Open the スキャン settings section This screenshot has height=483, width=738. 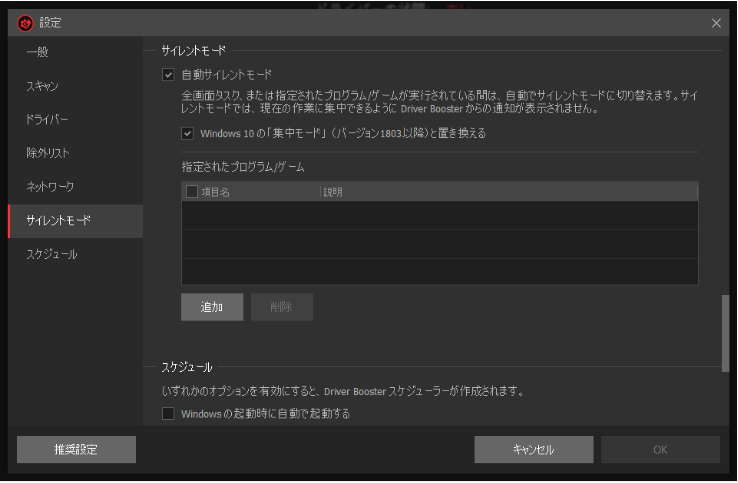[75, 86]
